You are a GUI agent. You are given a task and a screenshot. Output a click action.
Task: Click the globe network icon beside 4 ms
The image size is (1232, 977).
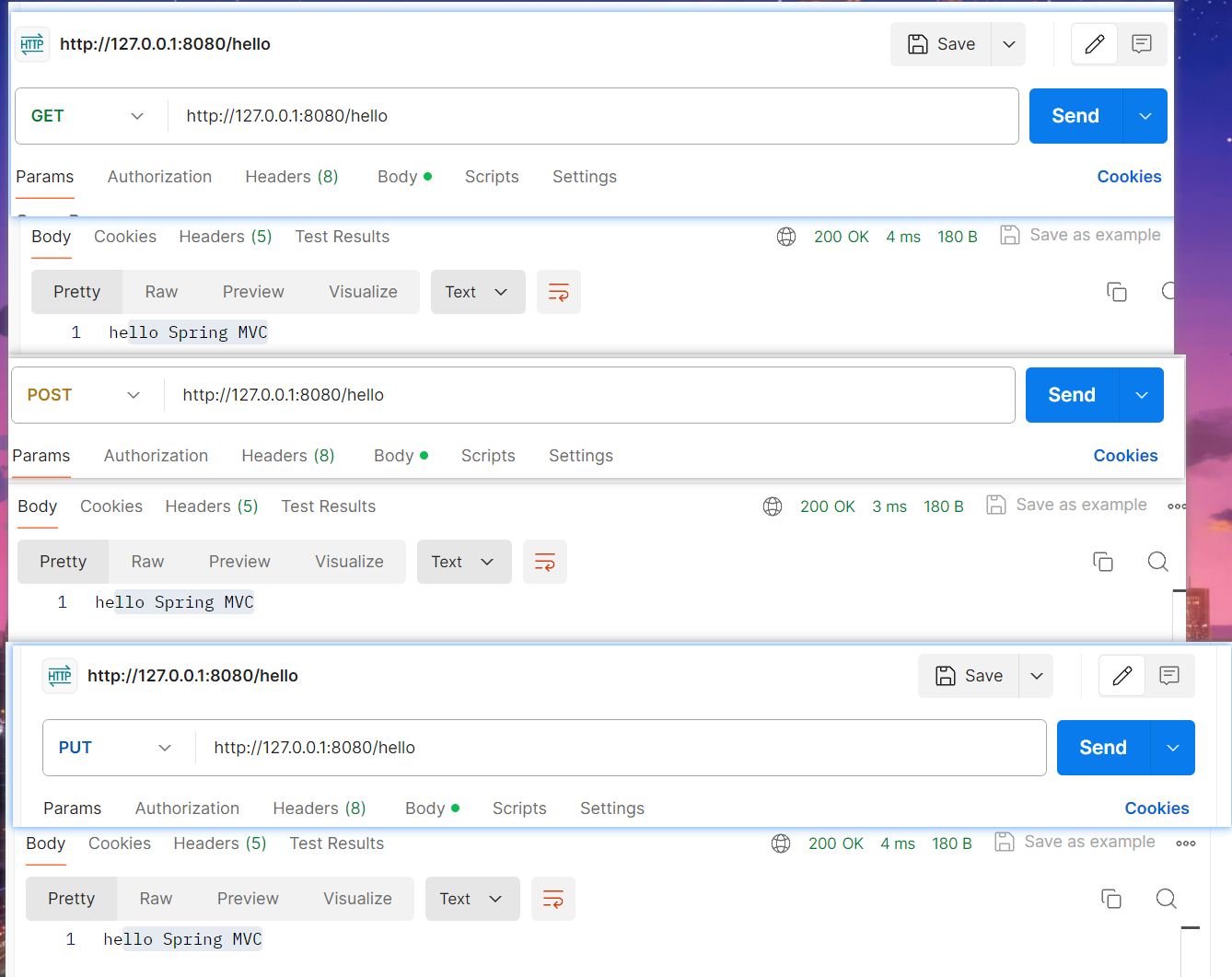tap(786, 237)
